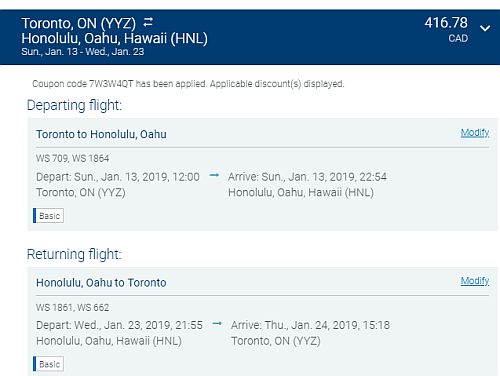Click the round-trip swap arrows icon
This screenshot has width=500, height=376.
148,22
